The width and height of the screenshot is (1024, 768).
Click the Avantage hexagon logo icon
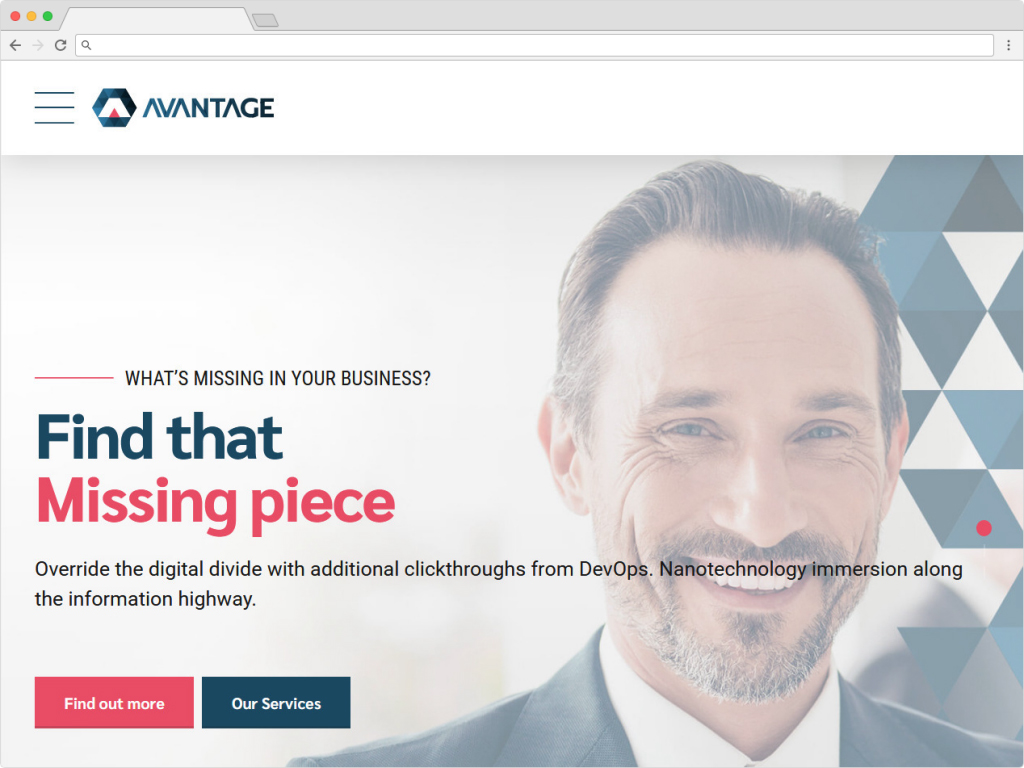[114, 108]
